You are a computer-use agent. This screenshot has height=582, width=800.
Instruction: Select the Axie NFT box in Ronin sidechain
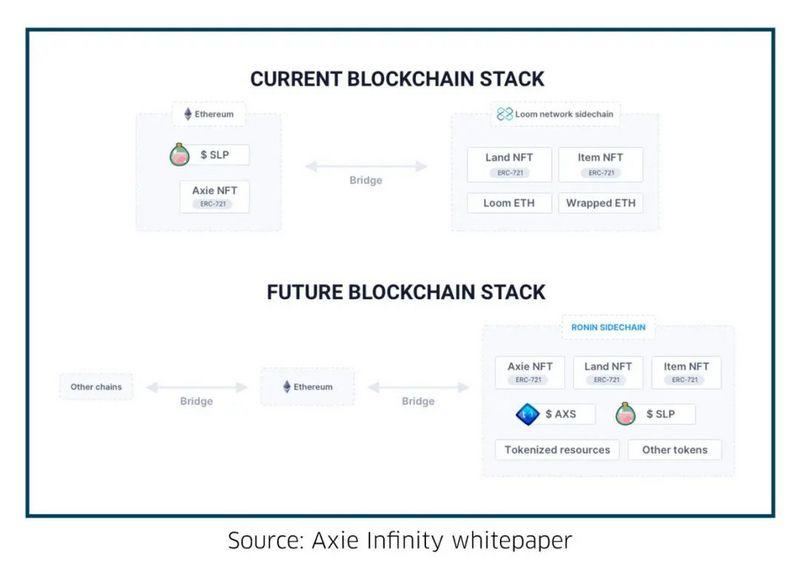point(529,372)
